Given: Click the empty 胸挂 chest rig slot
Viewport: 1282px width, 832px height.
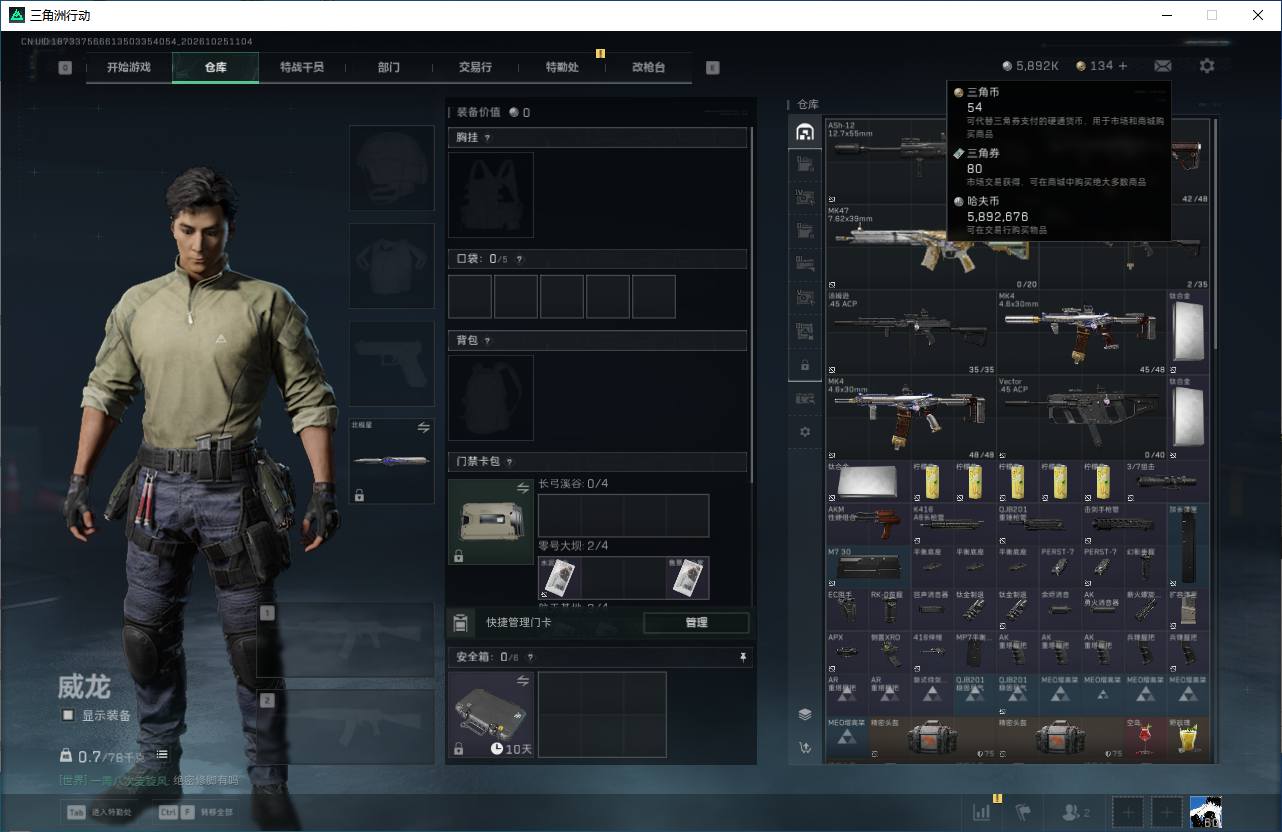Looking at the screenshot, I should 491,195.
